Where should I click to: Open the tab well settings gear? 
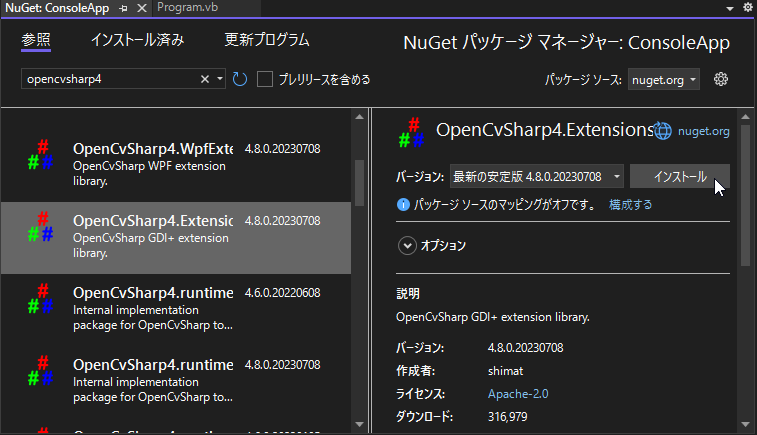(x=747, y=7)
